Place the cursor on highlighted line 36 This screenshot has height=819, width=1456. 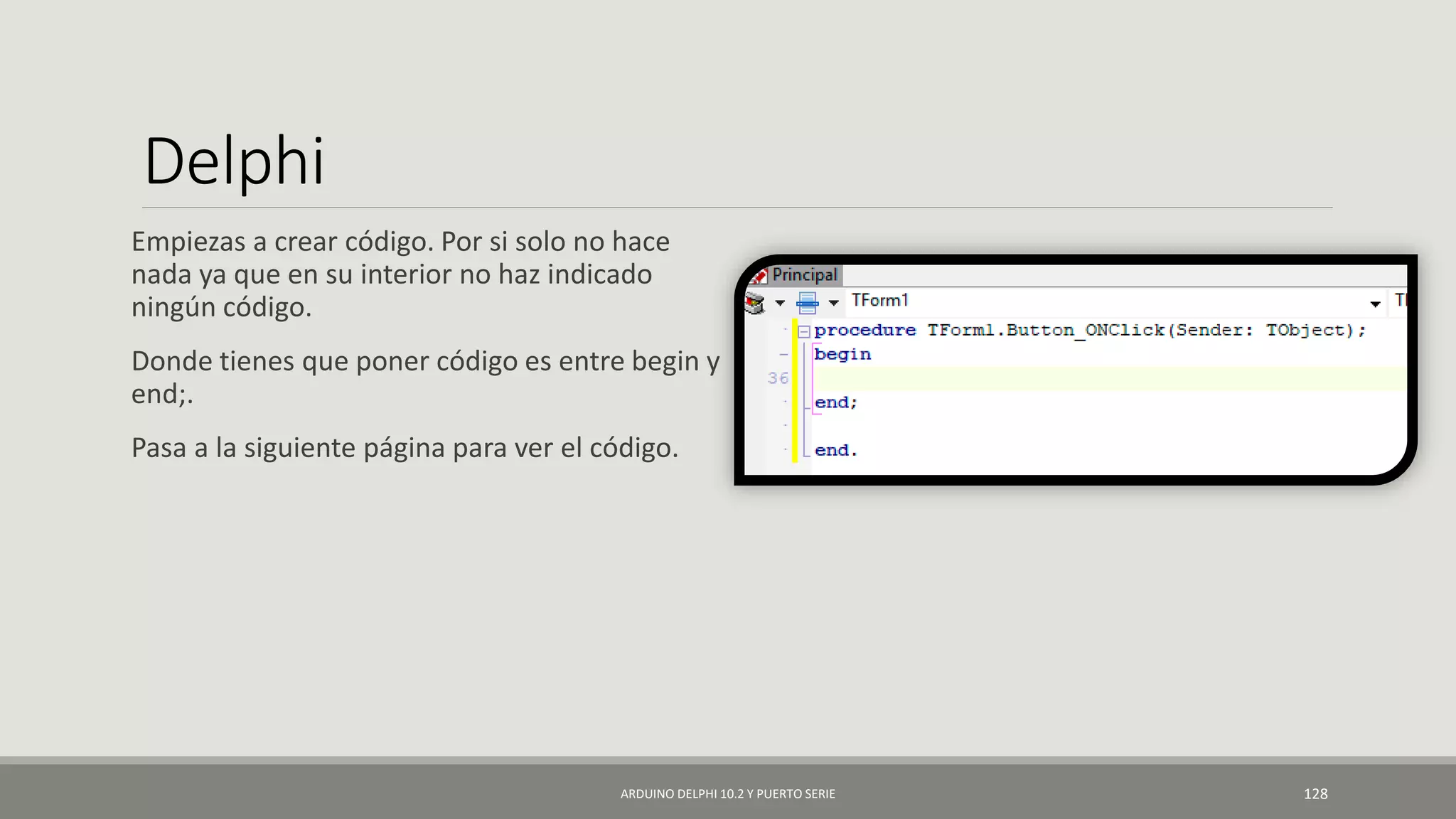tap(1109, 378)
